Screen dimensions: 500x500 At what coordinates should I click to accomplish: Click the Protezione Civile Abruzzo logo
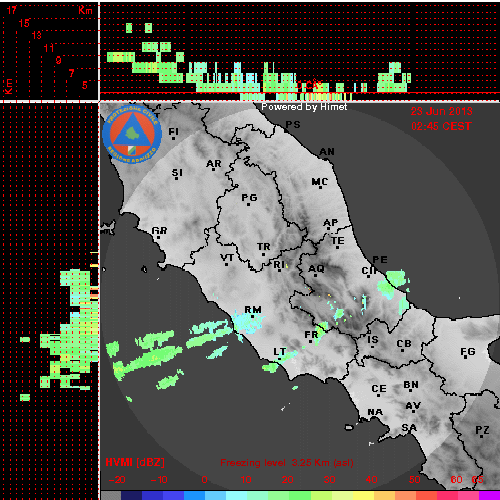[x=132, y=134]
